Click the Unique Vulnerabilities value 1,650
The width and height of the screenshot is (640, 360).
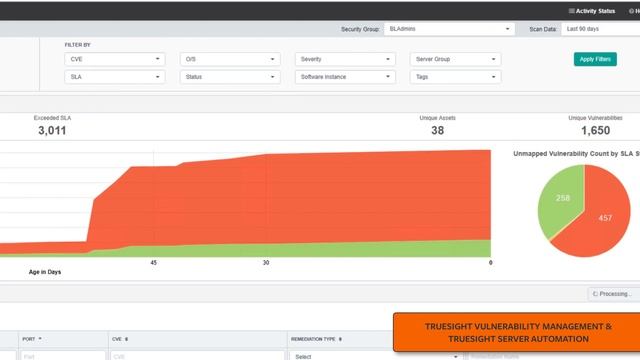(x=596, y=131)
